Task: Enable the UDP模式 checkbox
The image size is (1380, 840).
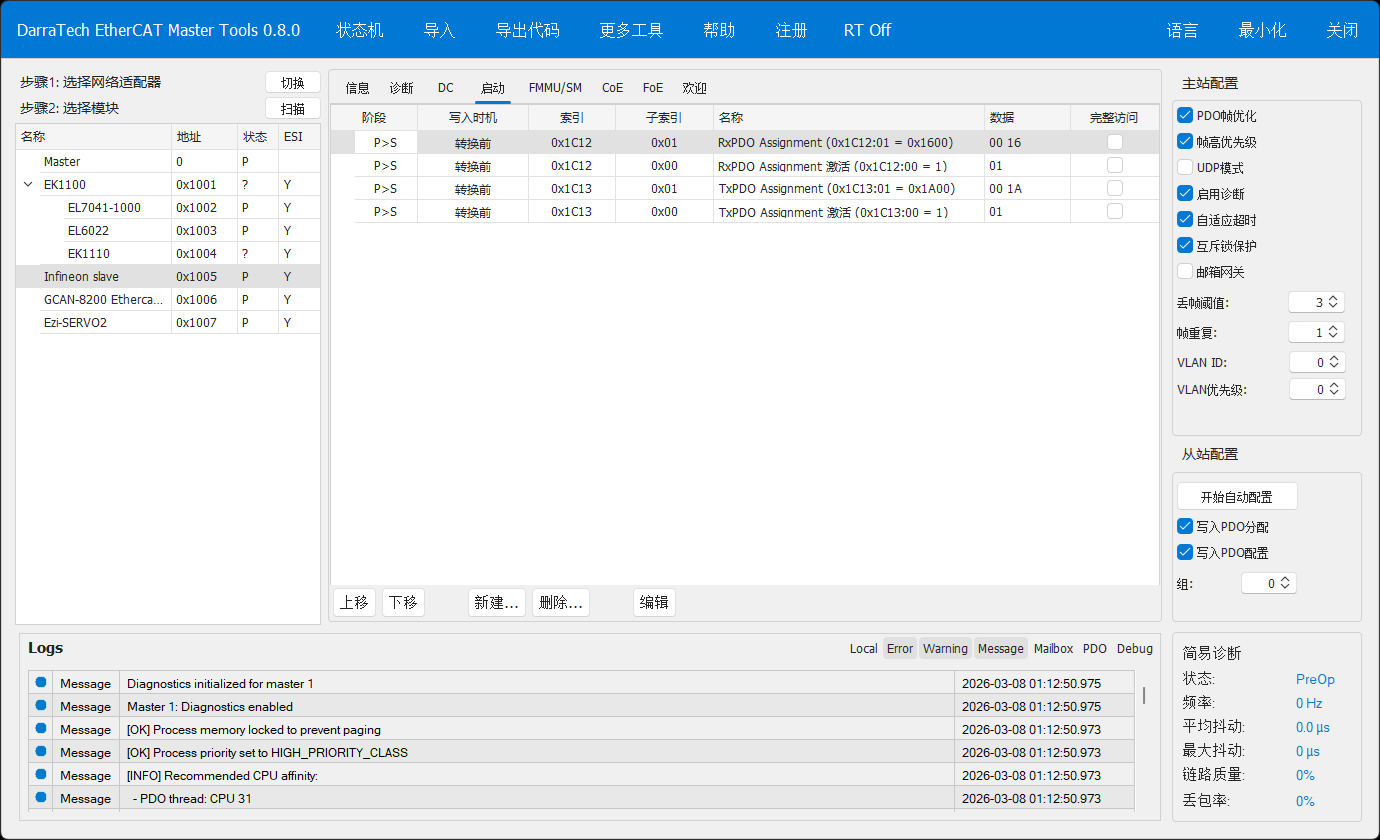Action: [x=1186, y=168]
